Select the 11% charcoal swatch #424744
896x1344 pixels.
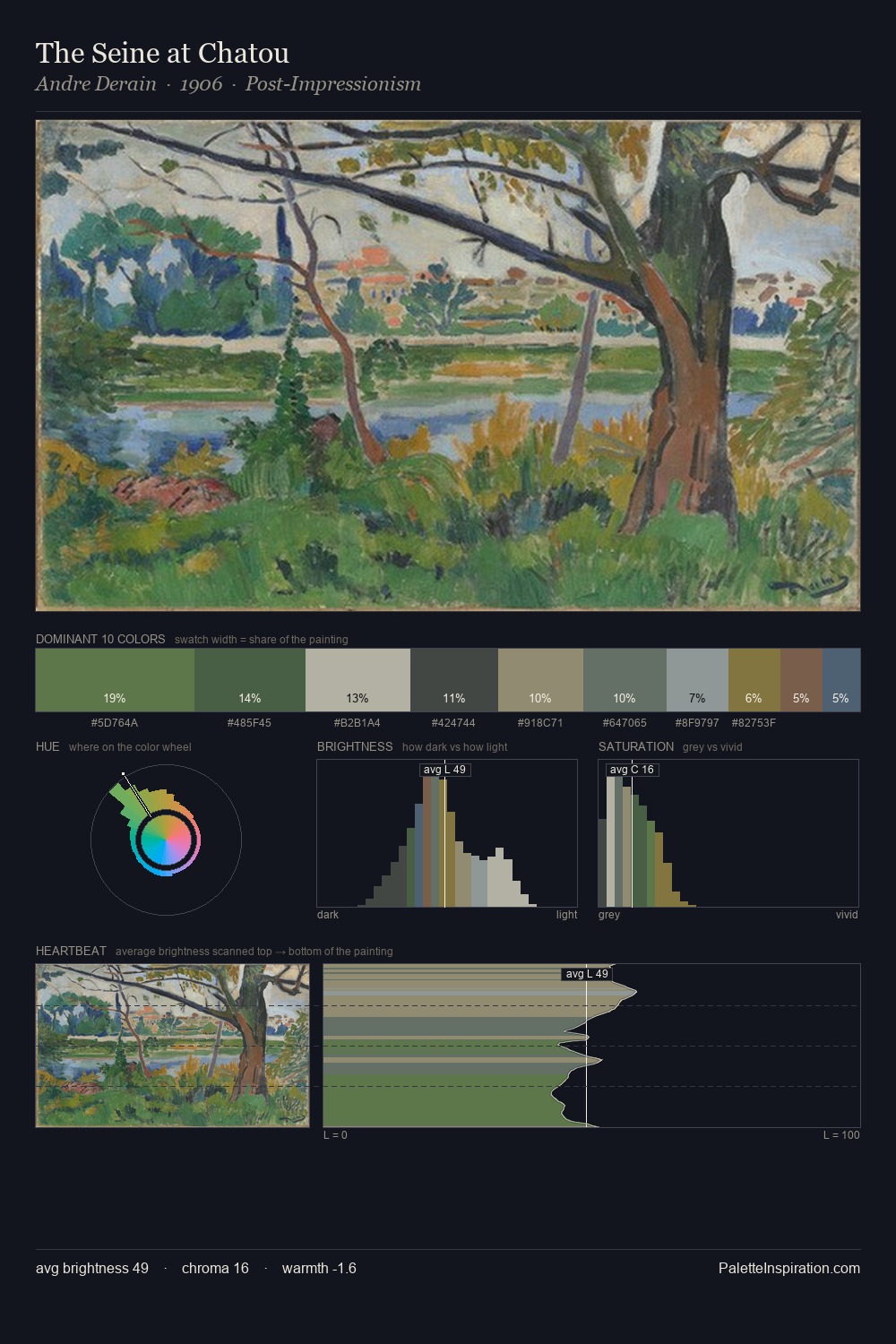[454, 680]
